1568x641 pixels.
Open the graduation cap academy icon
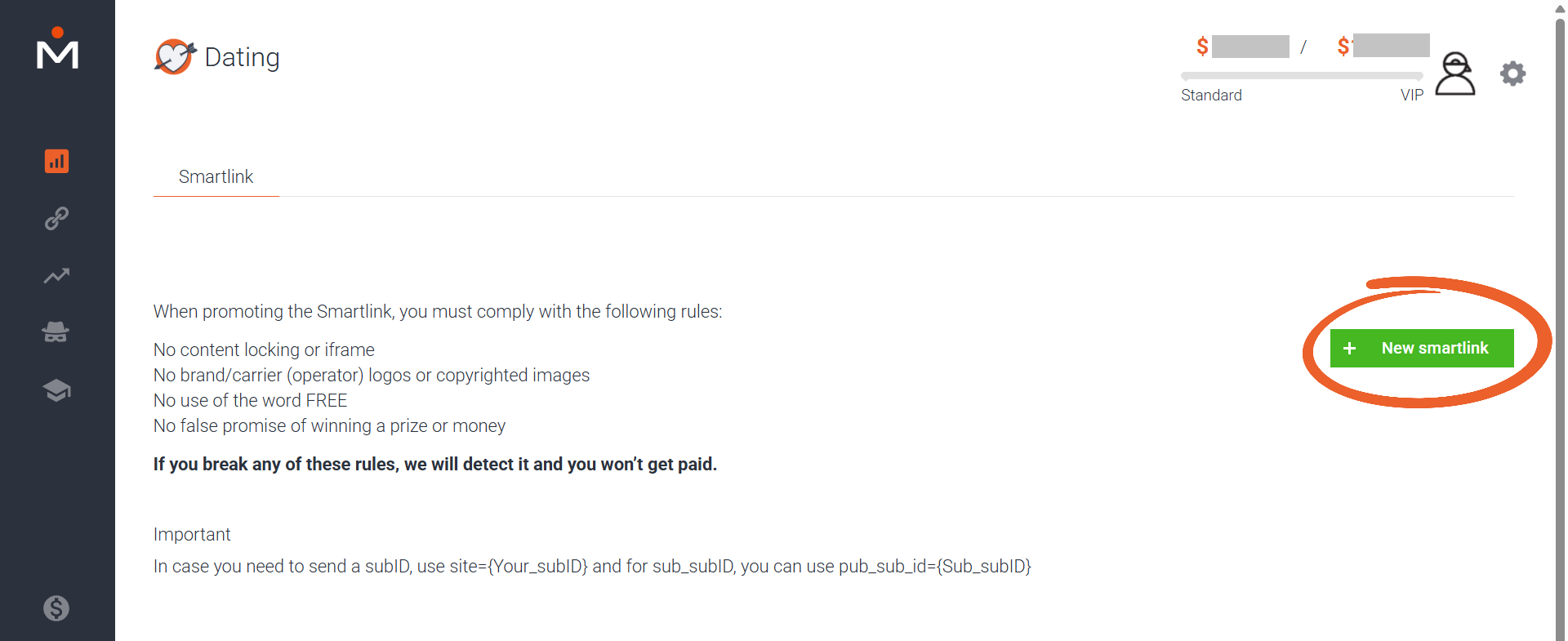click(x=56, y=390)
